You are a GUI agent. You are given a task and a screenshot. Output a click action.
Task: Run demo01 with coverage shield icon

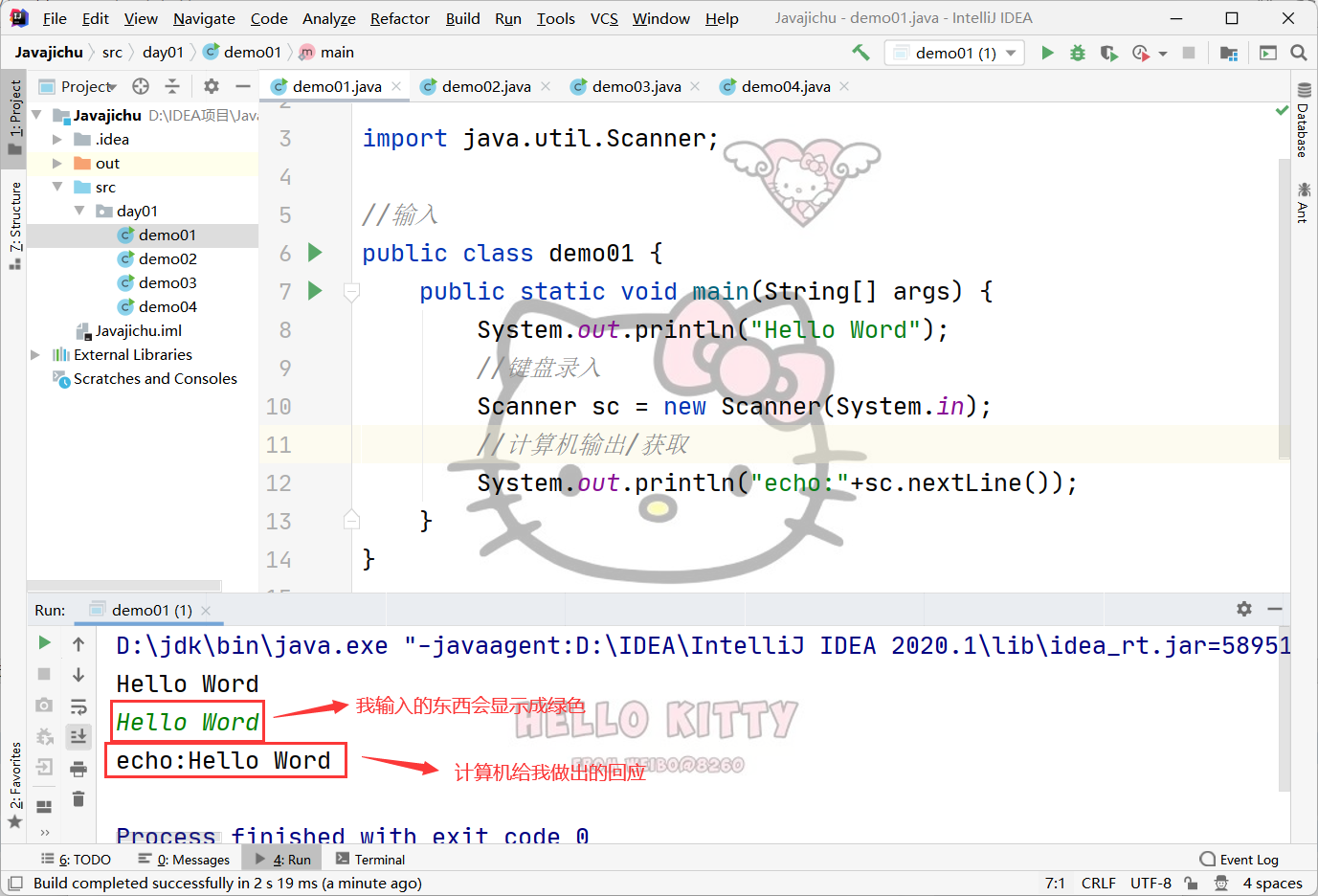[x=1108, y=53]
